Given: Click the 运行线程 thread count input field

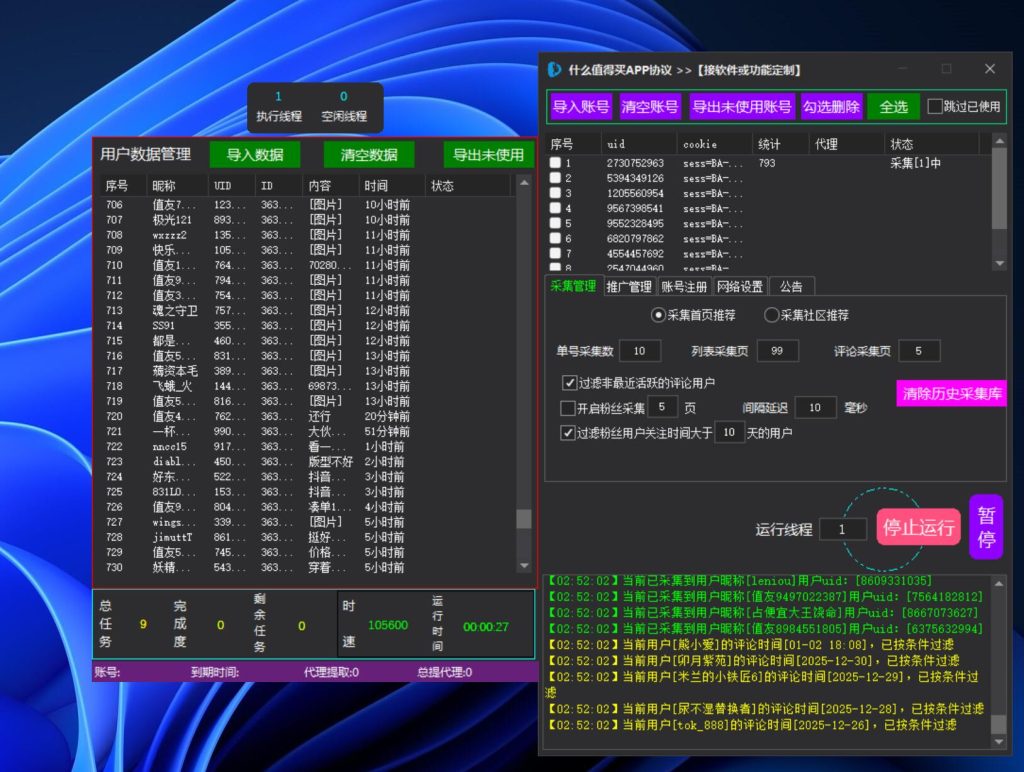Looking at the screenshot, I should pos(841,529).
